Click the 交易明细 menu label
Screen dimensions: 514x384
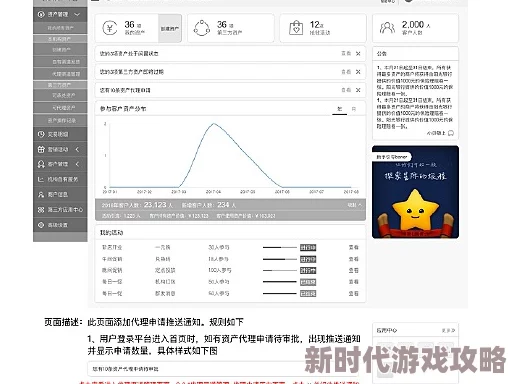(58, 134)
